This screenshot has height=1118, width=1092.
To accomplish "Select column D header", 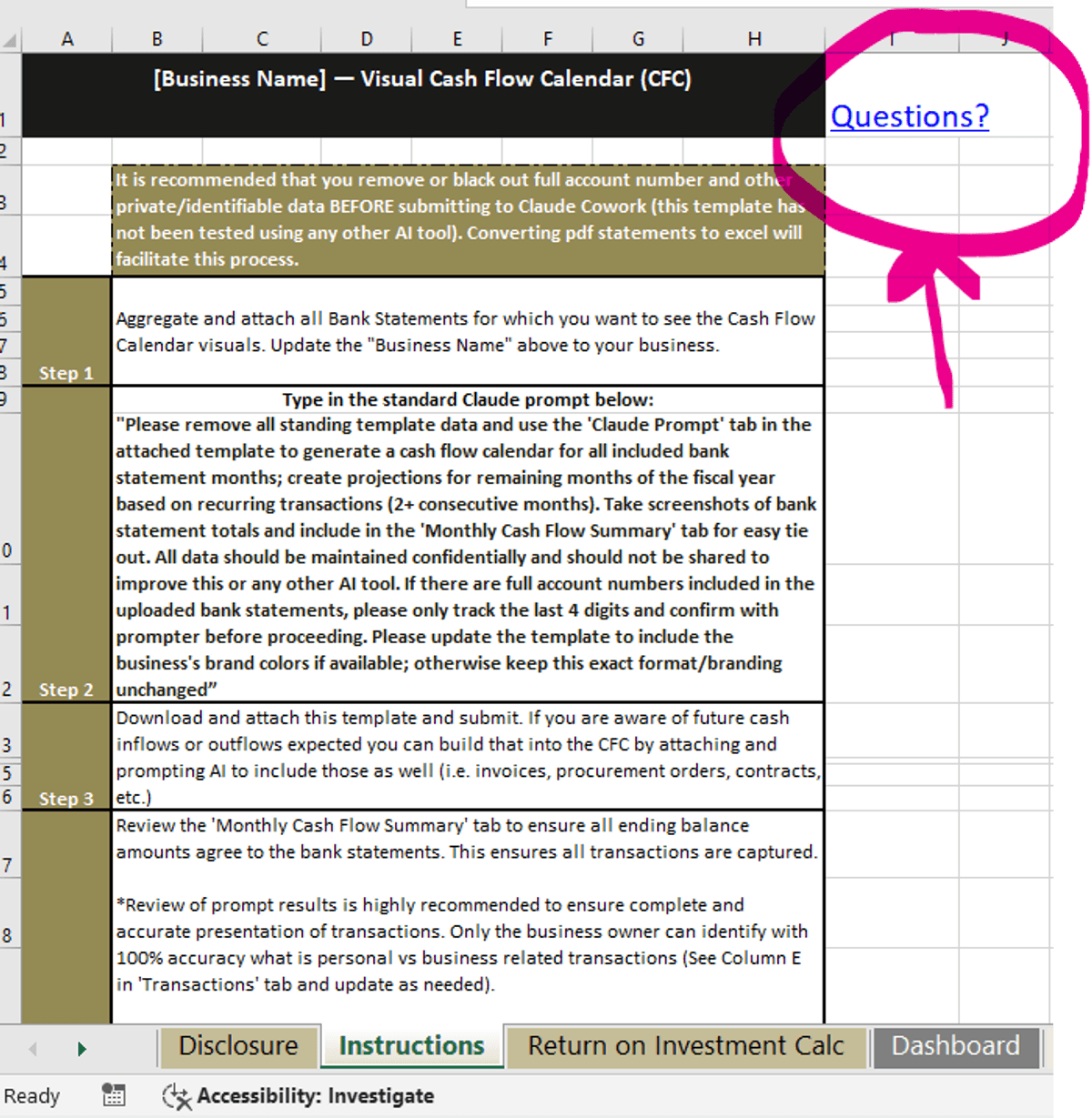I will coord(366,39).
